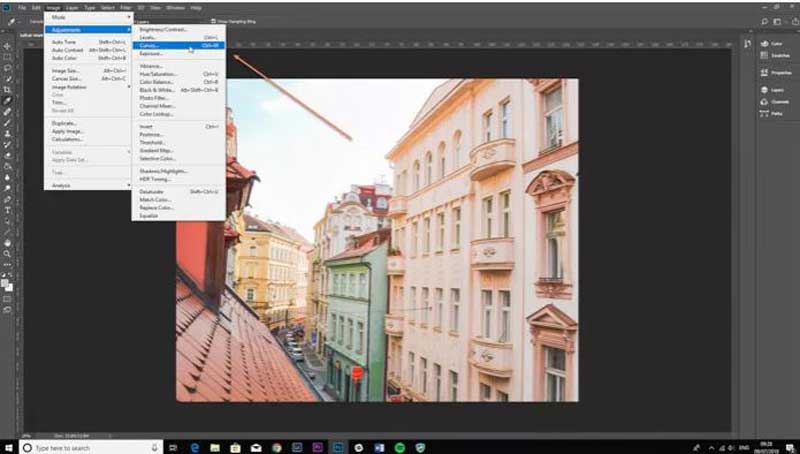This screenshot has height=454, width=800.
Task: Toggle the Show Sampling Ring checkbox
Action: point(214,19)
